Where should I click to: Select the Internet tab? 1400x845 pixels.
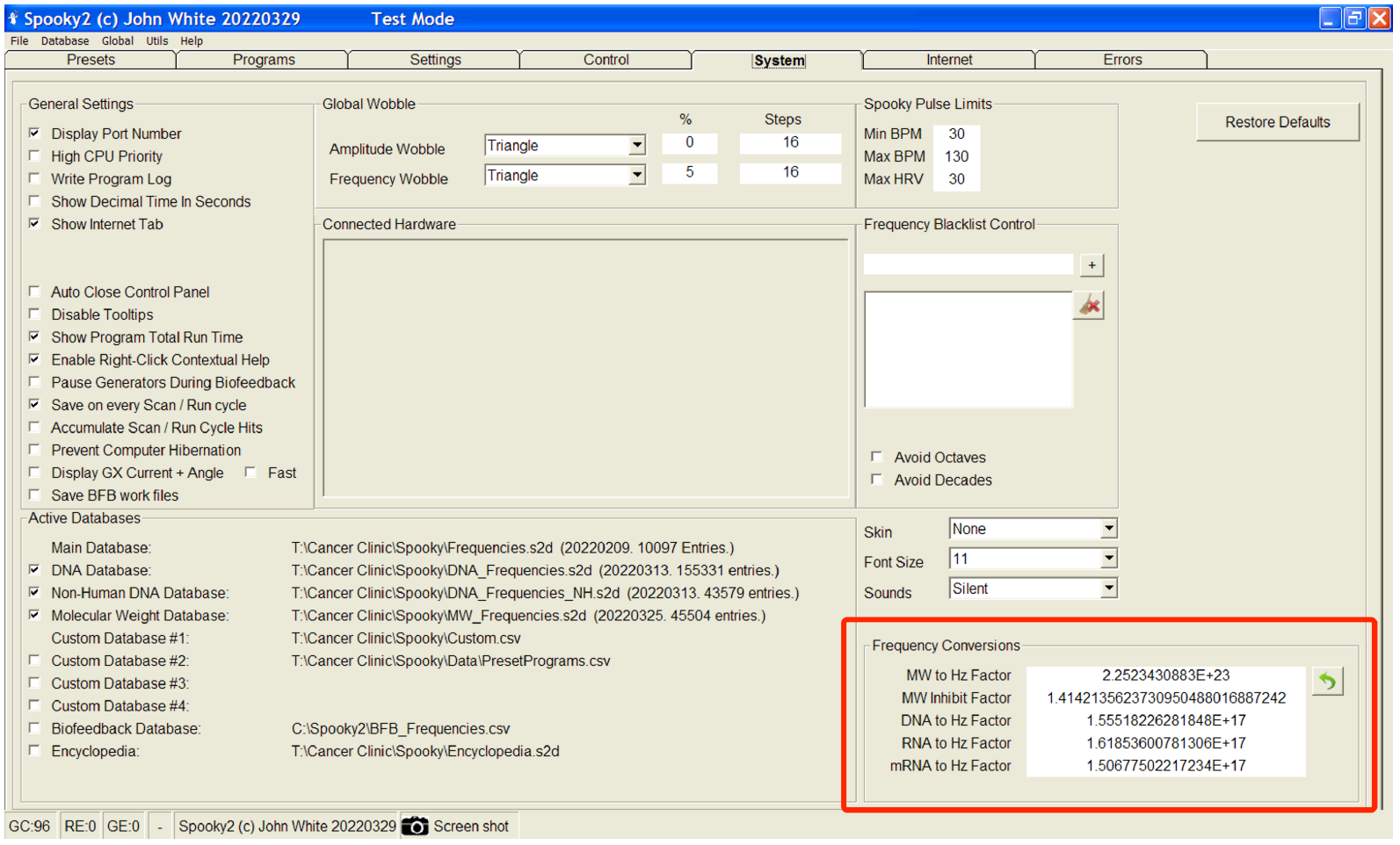tap(949, 60)
